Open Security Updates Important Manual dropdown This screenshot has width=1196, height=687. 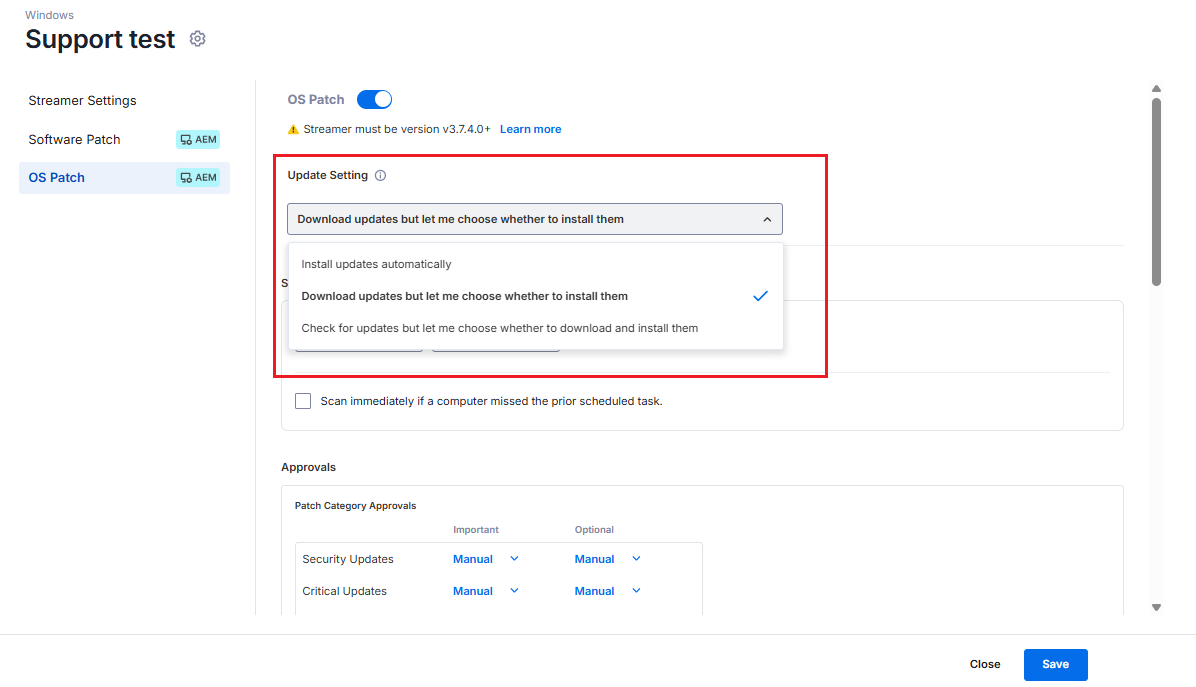486,559
